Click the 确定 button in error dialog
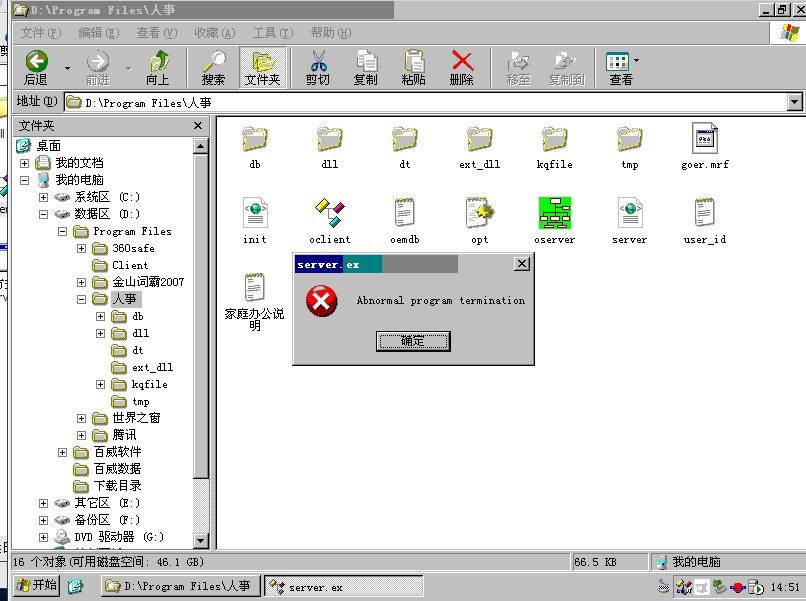The width and height of the screenshot is (806, 601). click(x=412, y=341)
